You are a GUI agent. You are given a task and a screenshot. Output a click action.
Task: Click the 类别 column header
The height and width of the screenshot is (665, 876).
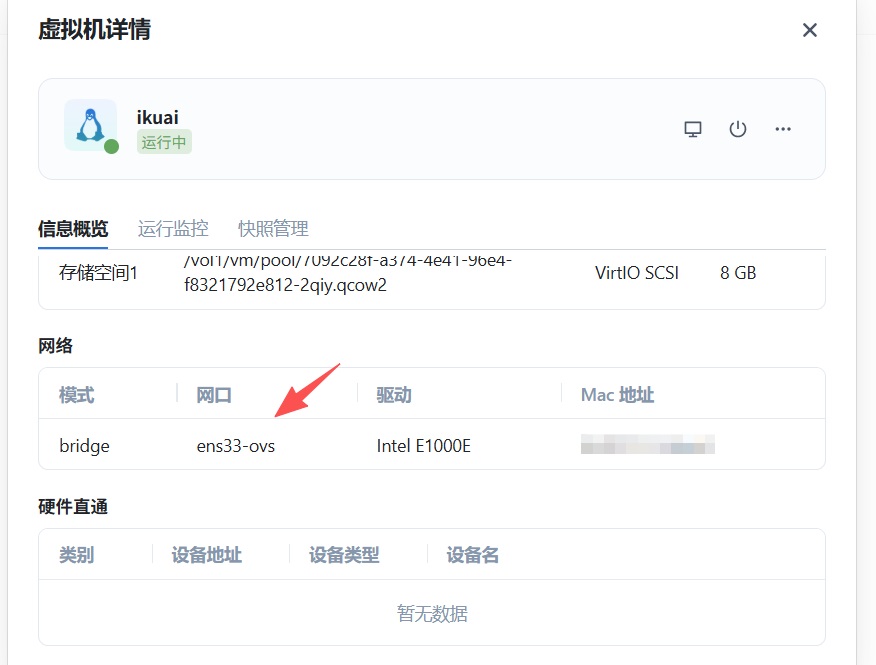click(77, 555)
